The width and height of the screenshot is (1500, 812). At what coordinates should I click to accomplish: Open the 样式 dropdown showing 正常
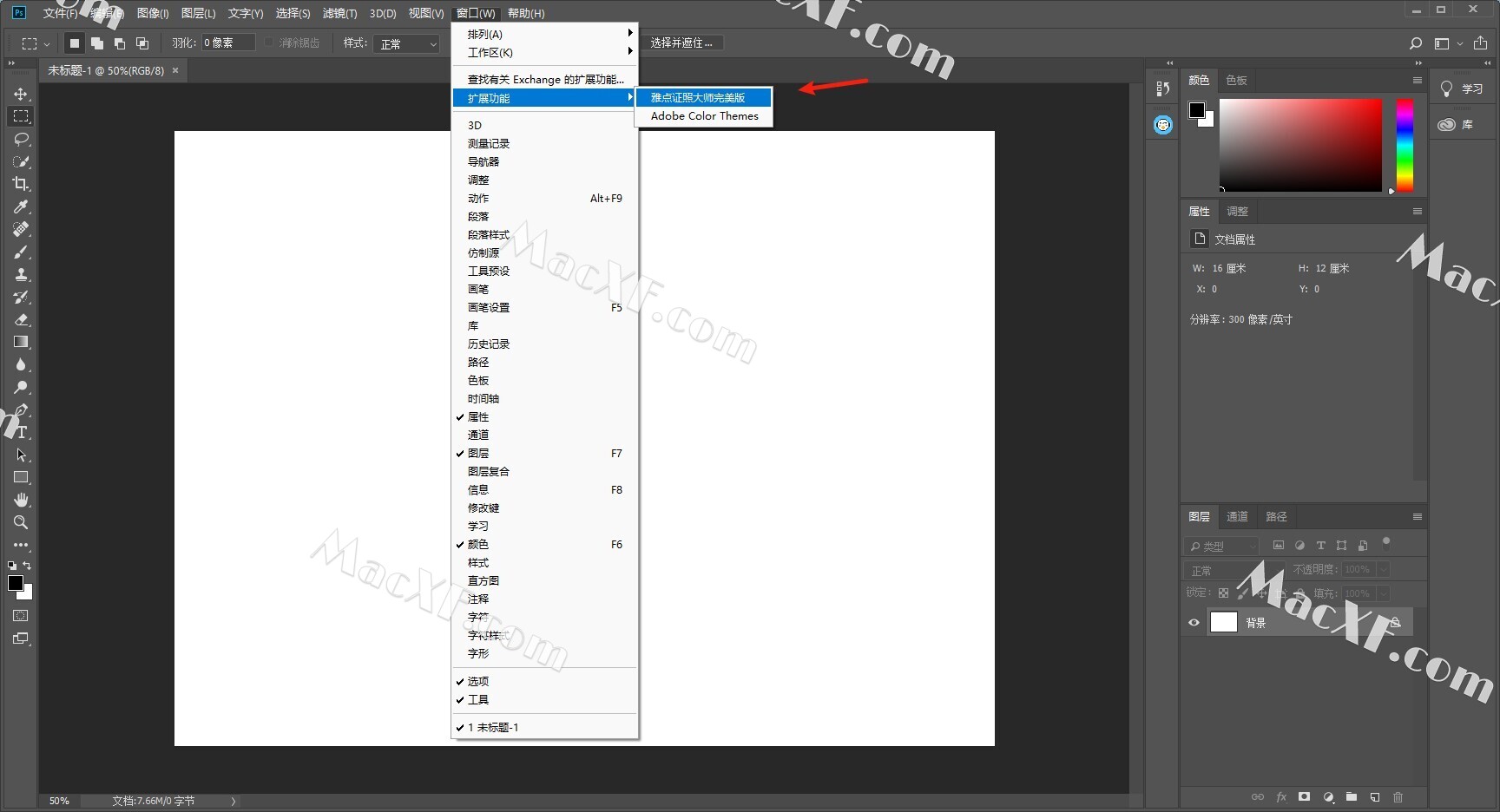[407, 43]
